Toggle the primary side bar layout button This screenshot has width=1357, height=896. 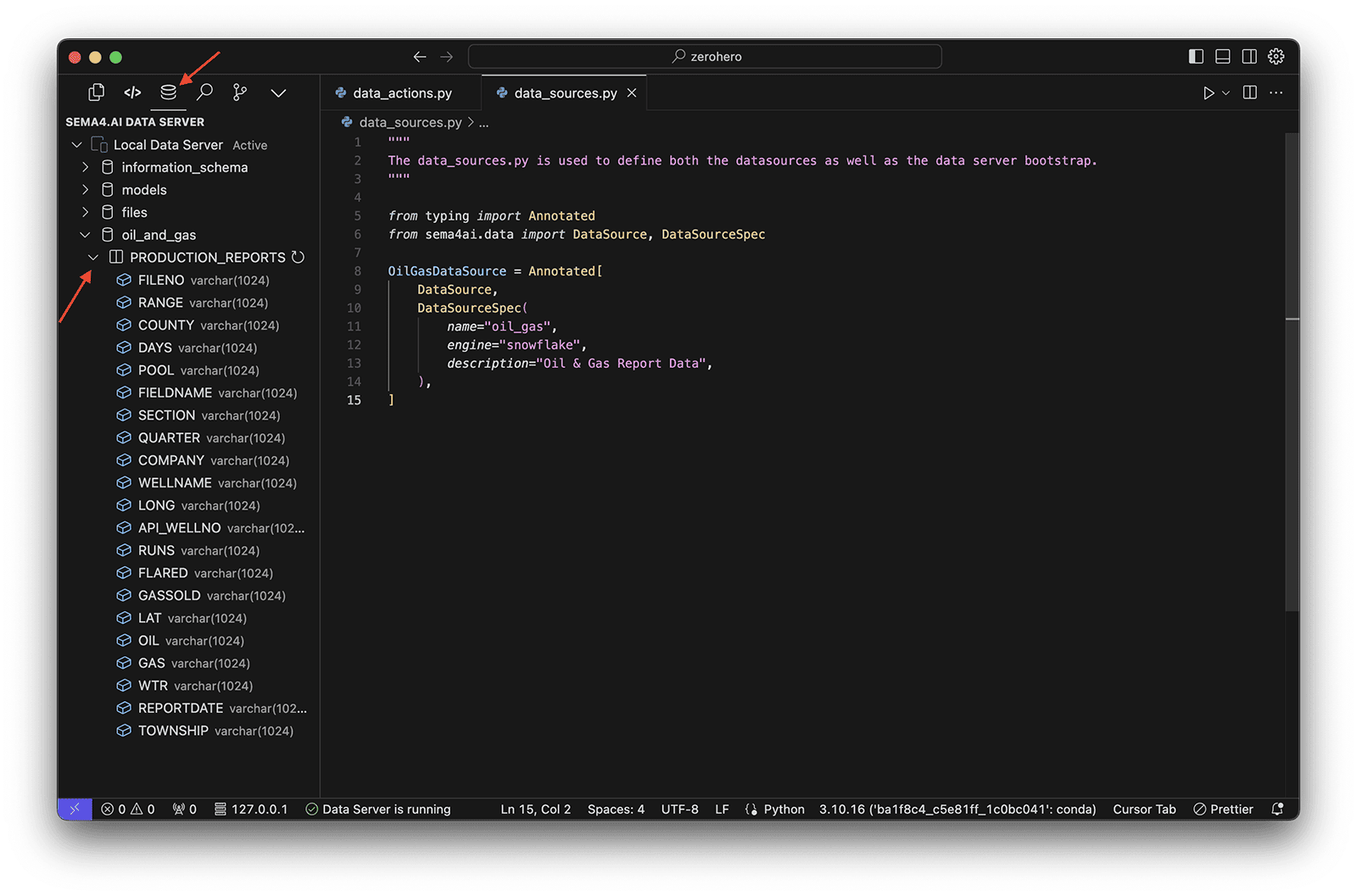[1196, 57]
